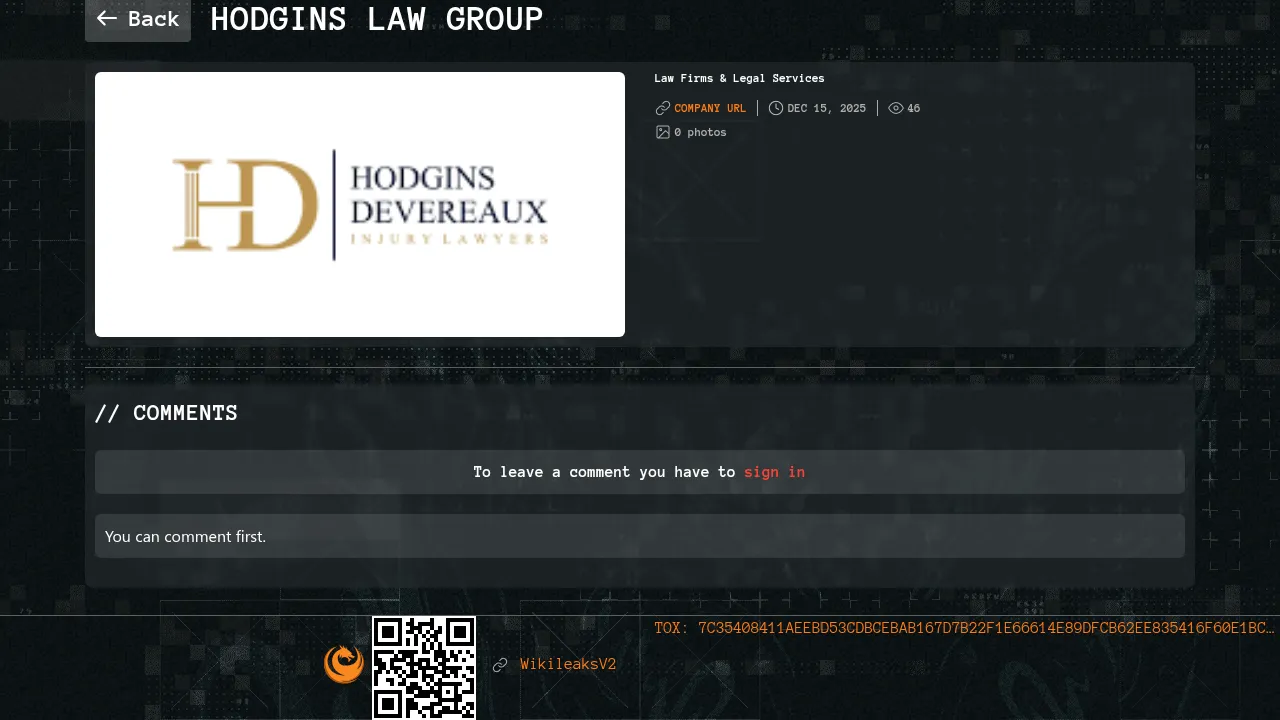
Task: Click the 0 photos label
Action: pos(701,132)
